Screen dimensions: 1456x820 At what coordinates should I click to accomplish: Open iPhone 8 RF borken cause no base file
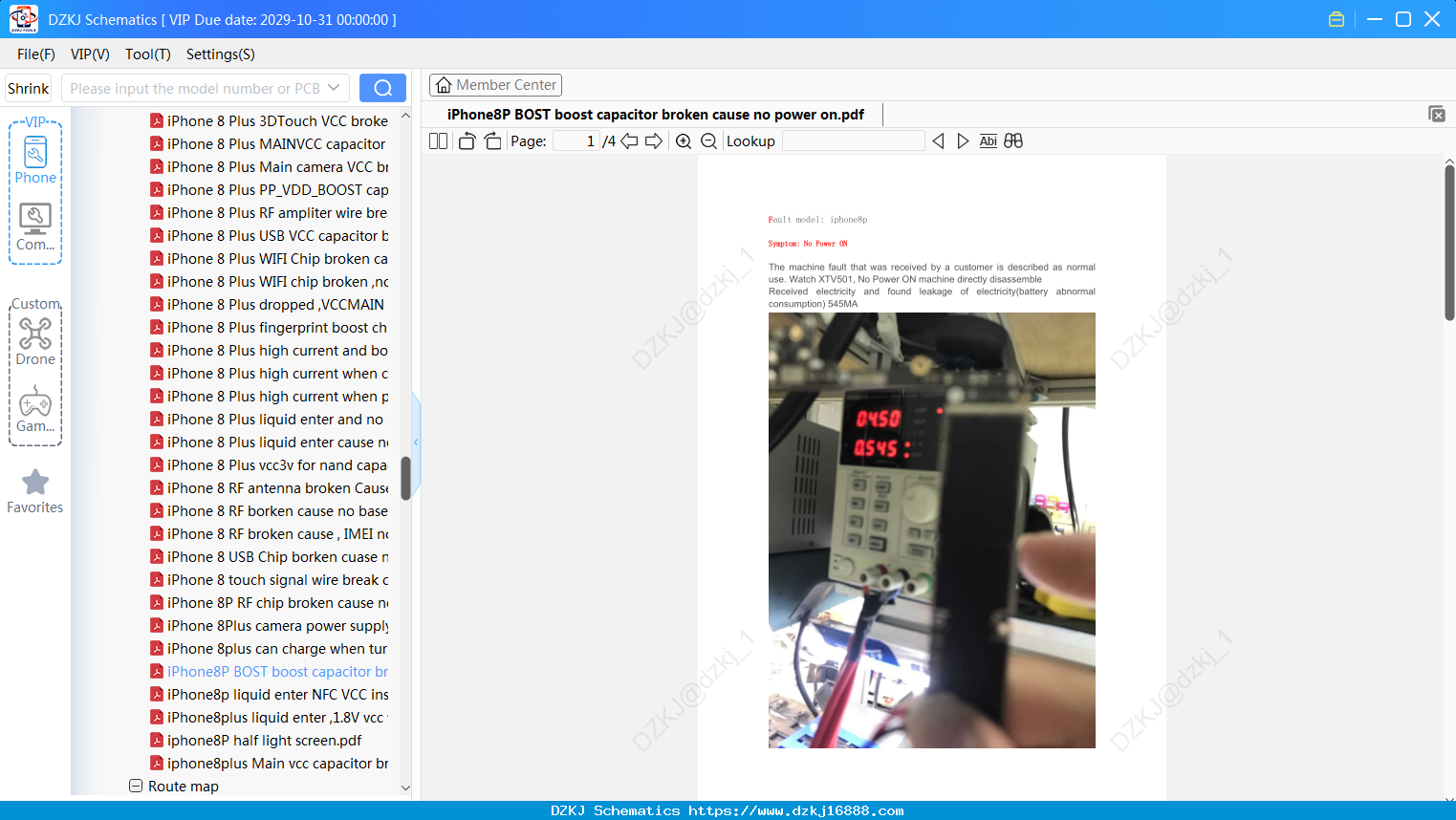(x=278, y=510)
